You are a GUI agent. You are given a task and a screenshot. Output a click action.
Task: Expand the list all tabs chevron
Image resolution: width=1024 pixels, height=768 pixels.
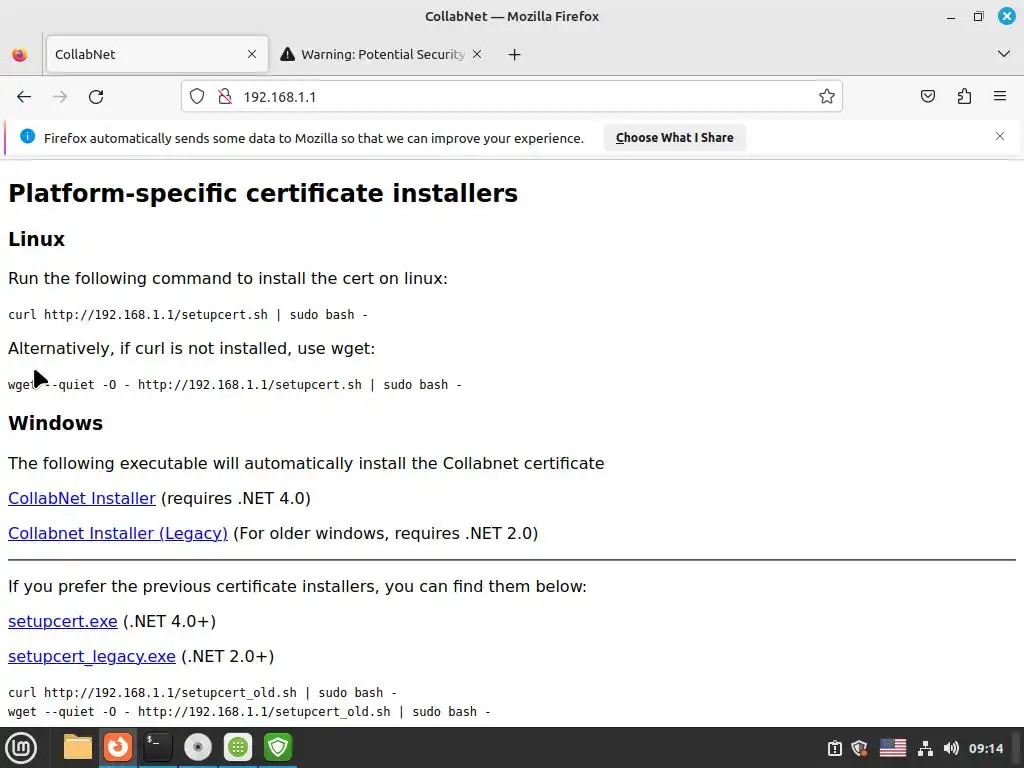coord(1004,54)
